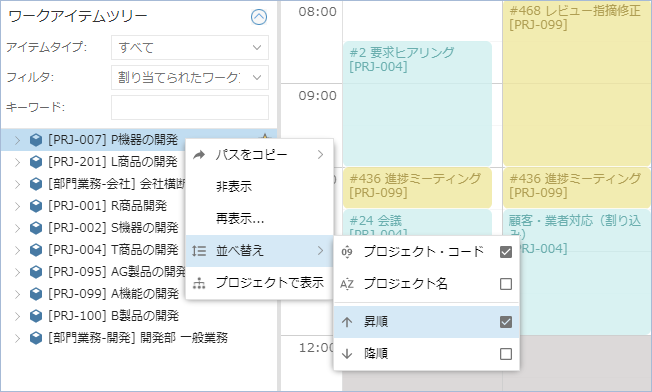The image size is (652, 392).
Task: Click the share arrow icon beside パスをコピー
Action: (199, 155)
